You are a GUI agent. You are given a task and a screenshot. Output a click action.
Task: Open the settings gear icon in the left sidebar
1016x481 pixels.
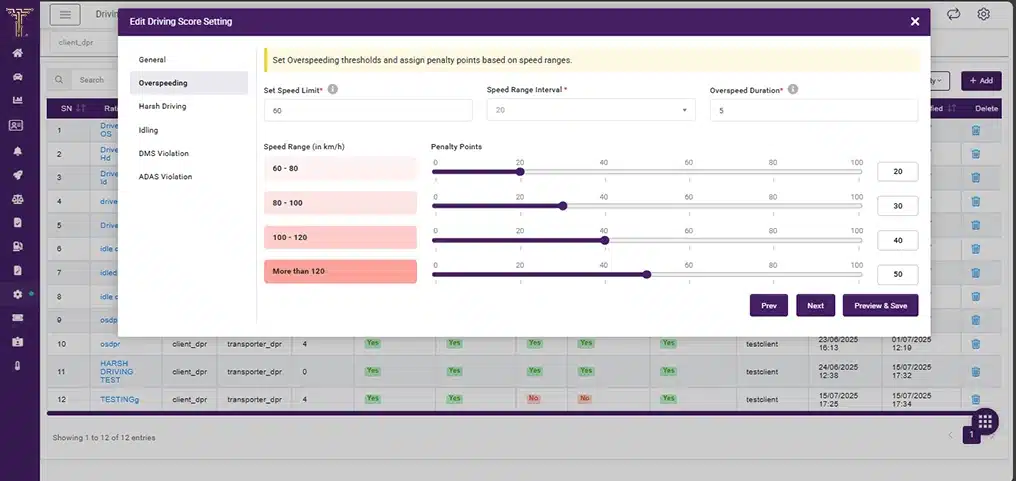18,294
